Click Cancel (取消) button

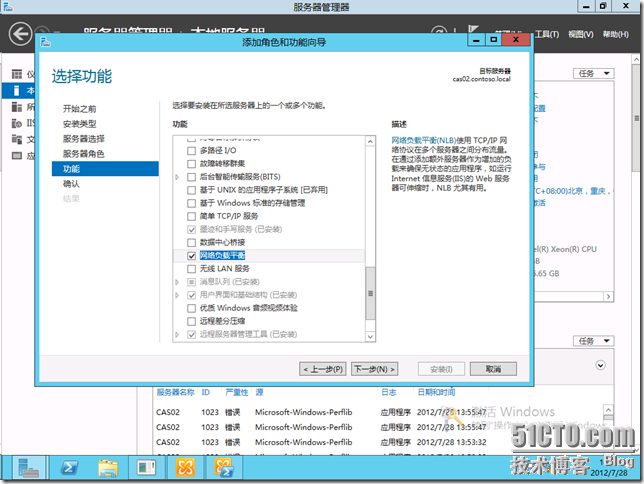tap(493, 369)
